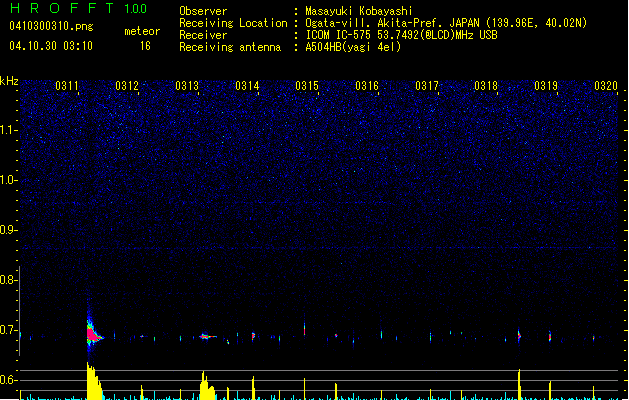Screen dimensions: 629x400
Task: Click the yellow intensity peak after 0313
Action: (x=207, y=386)
